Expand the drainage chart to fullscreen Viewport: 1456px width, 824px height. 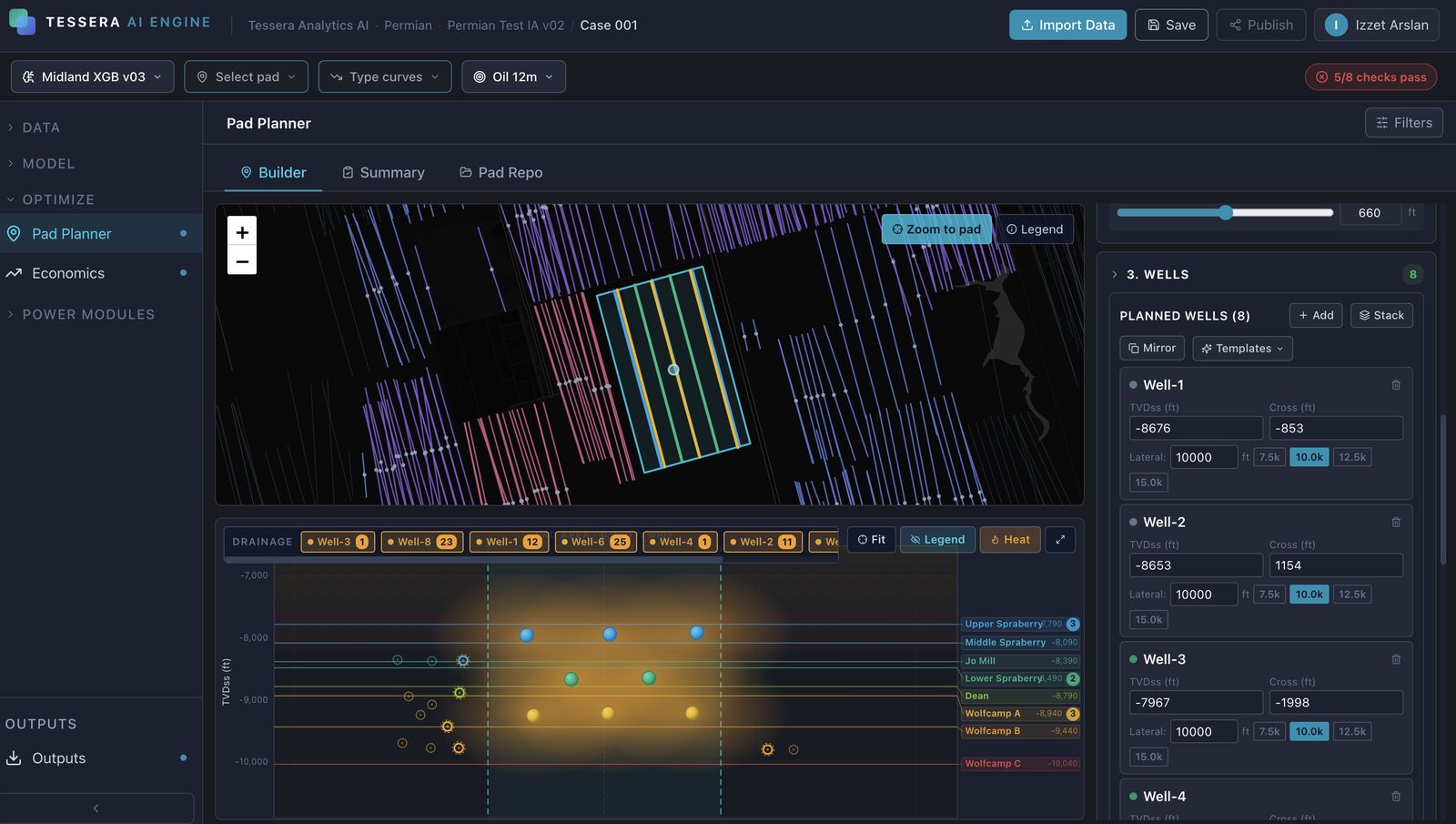point(1060,540)
